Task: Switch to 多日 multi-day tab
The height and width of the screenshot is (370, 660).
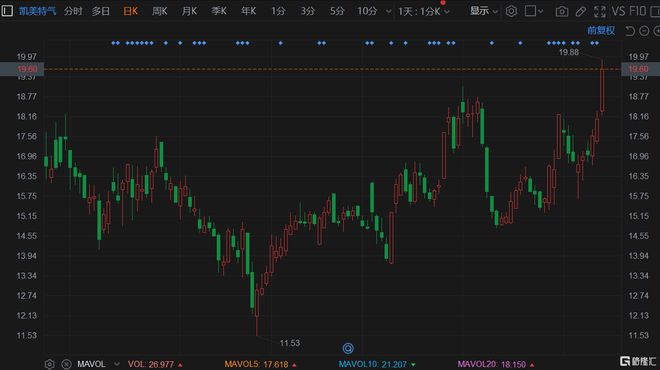Action: 101,11
